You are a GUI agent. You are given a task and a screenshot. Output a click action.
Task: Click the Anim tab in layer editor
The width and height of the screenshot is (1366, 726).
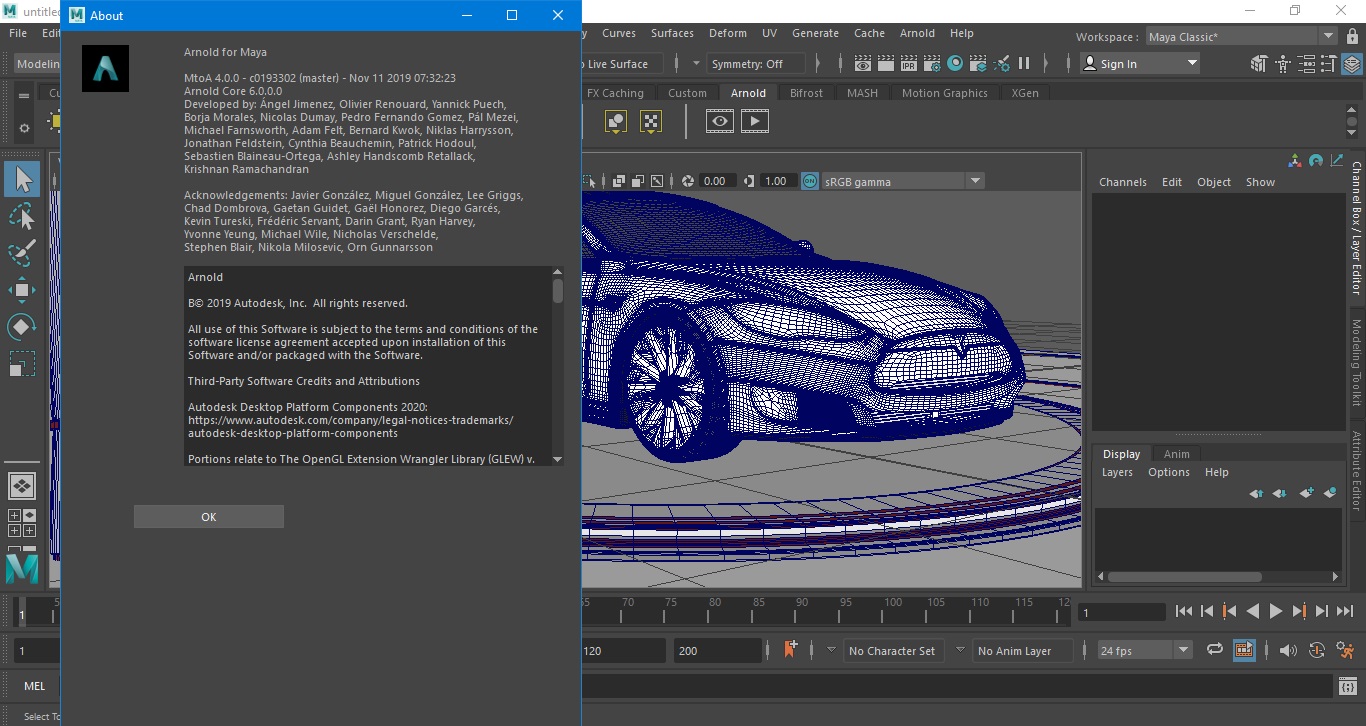(x=1177, y=454)
